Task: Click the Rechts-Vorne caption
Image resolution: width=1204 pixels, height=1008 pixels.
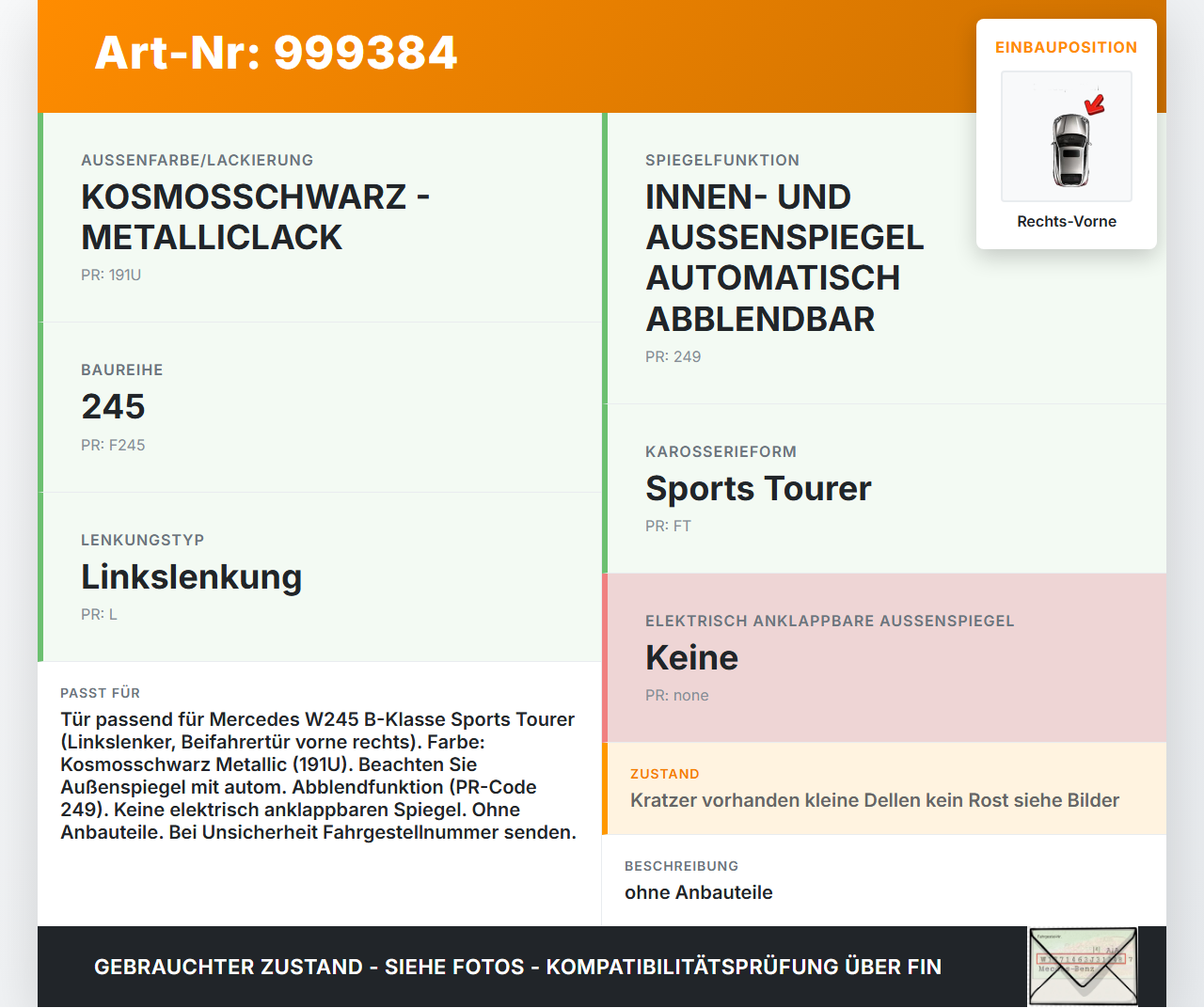Action: pyautogui.click(x=1067, y=221)
